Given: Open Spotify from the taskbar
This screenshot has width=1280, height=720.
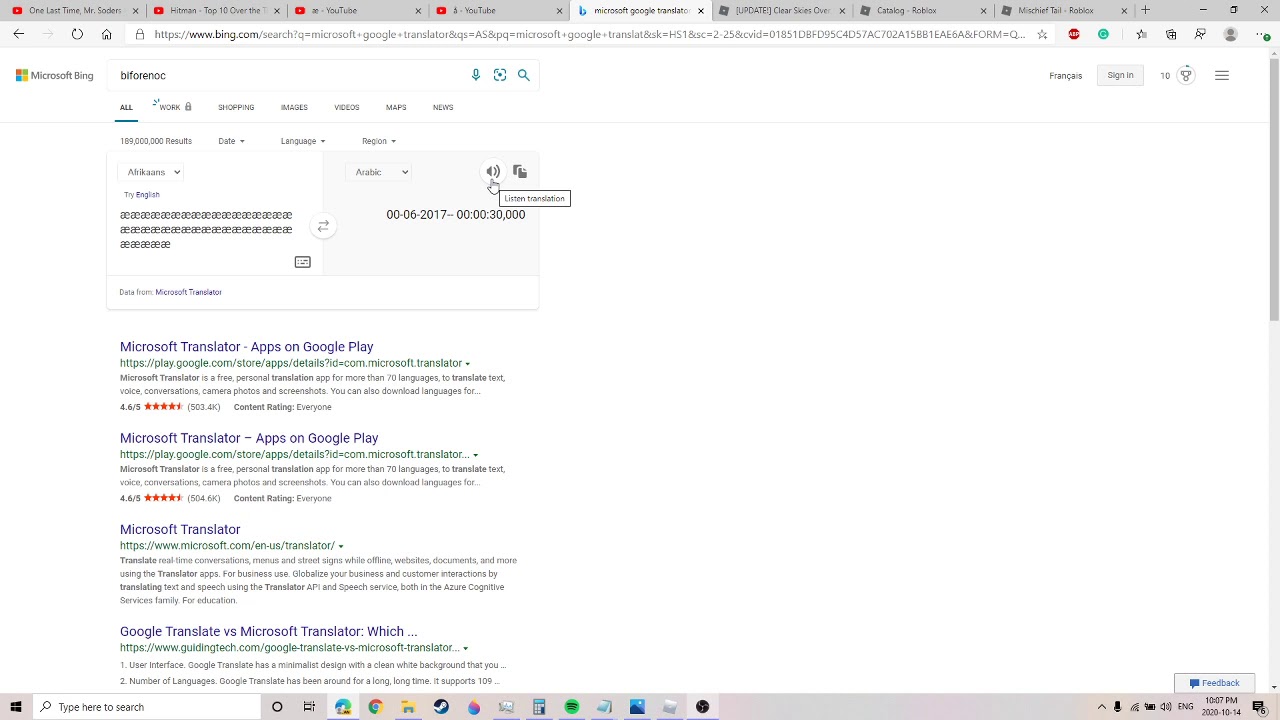Looking at the screenshot, I should pos(571,707).
